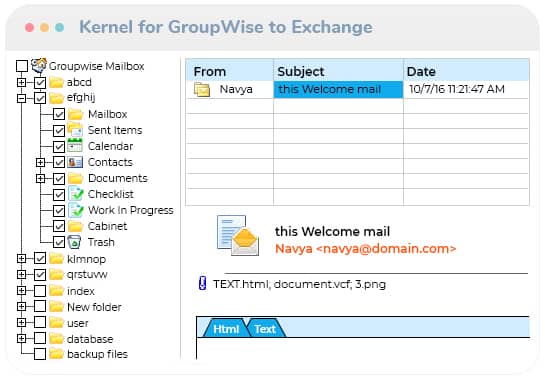This screenshot has width=545, height=380.
Task: Click the user folder icon
Action: coord(56,323)
